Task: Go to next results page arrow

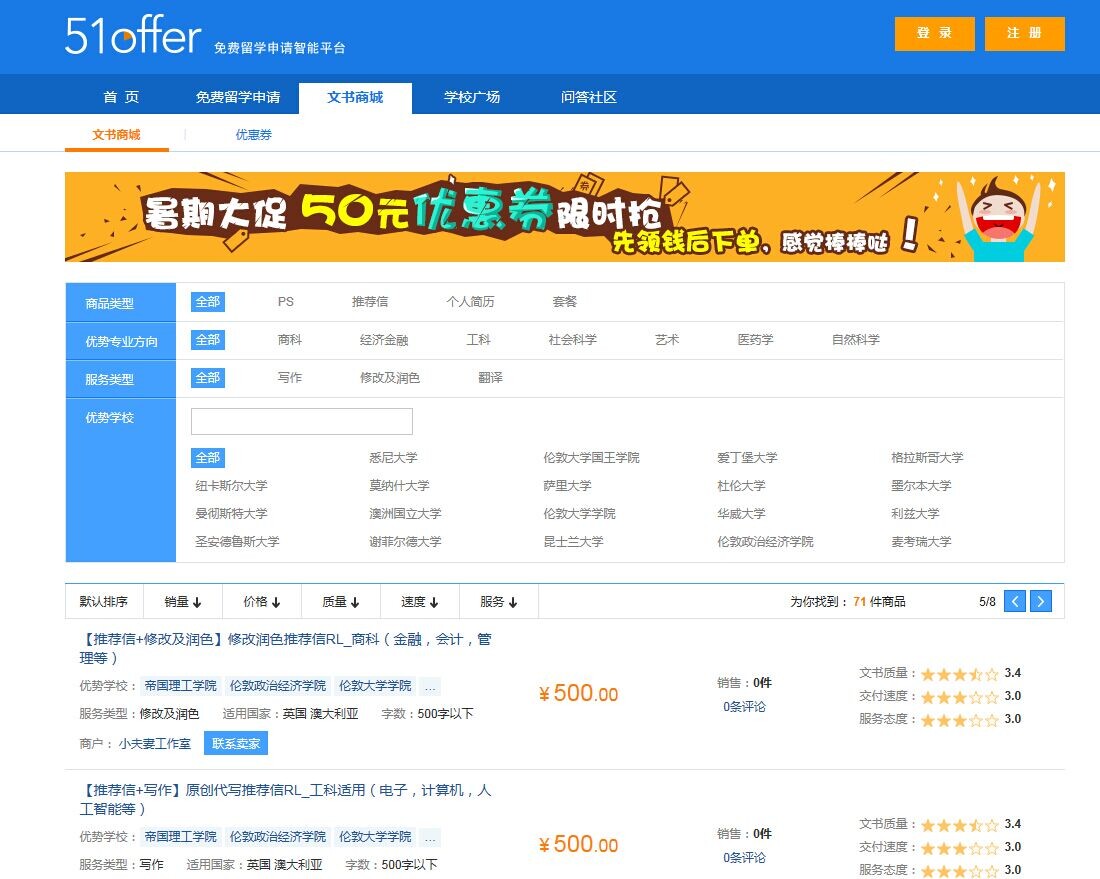Action: tap(1041, 601)
